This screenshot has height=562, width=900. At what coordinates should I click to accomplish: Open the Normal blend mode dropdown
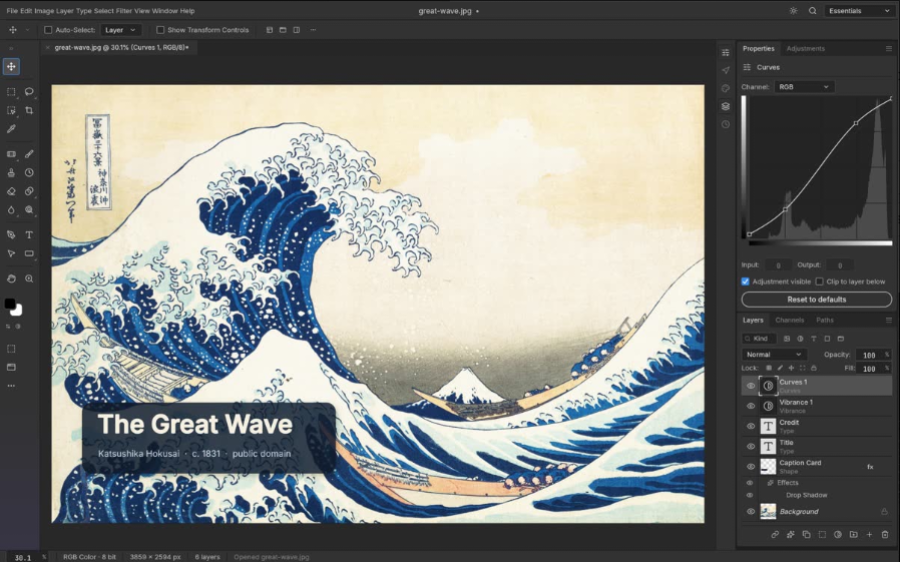pos(774,354)
